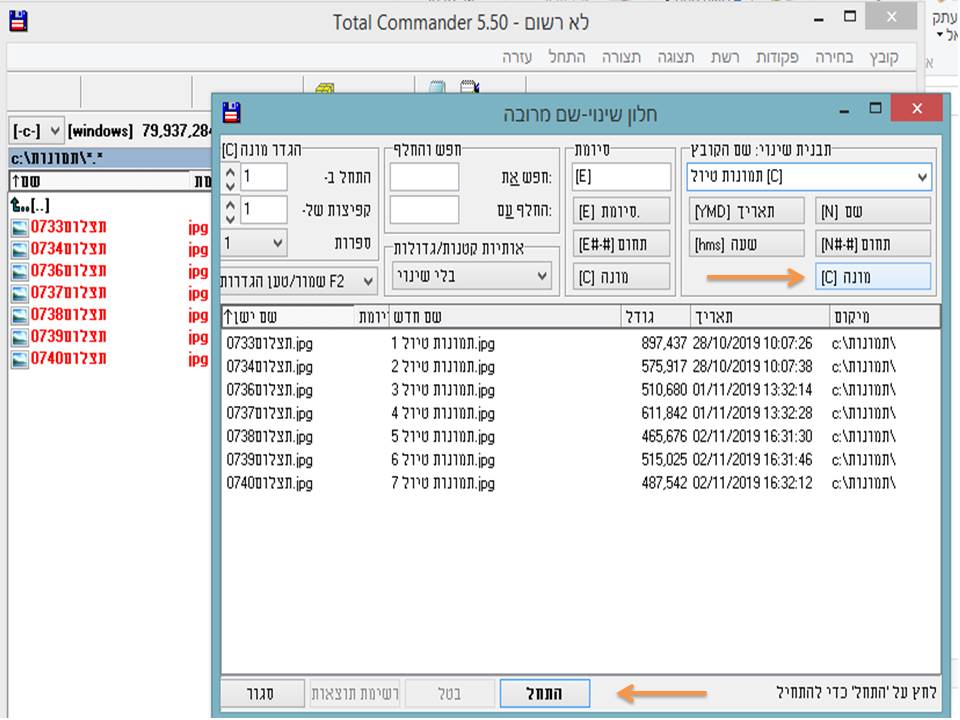Click the path bar 'c:\תמונות\*.*' in left panel
Screen dimensions: 960x720
point(110,159)
